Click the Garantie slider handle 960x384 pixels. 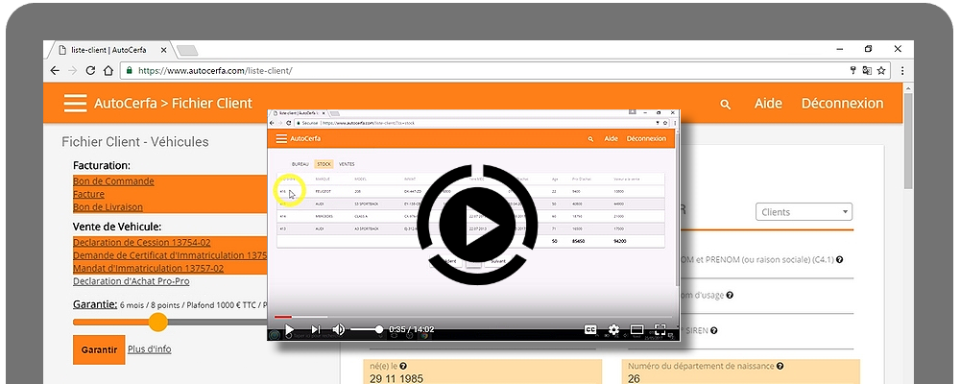(x=158, y=322)
